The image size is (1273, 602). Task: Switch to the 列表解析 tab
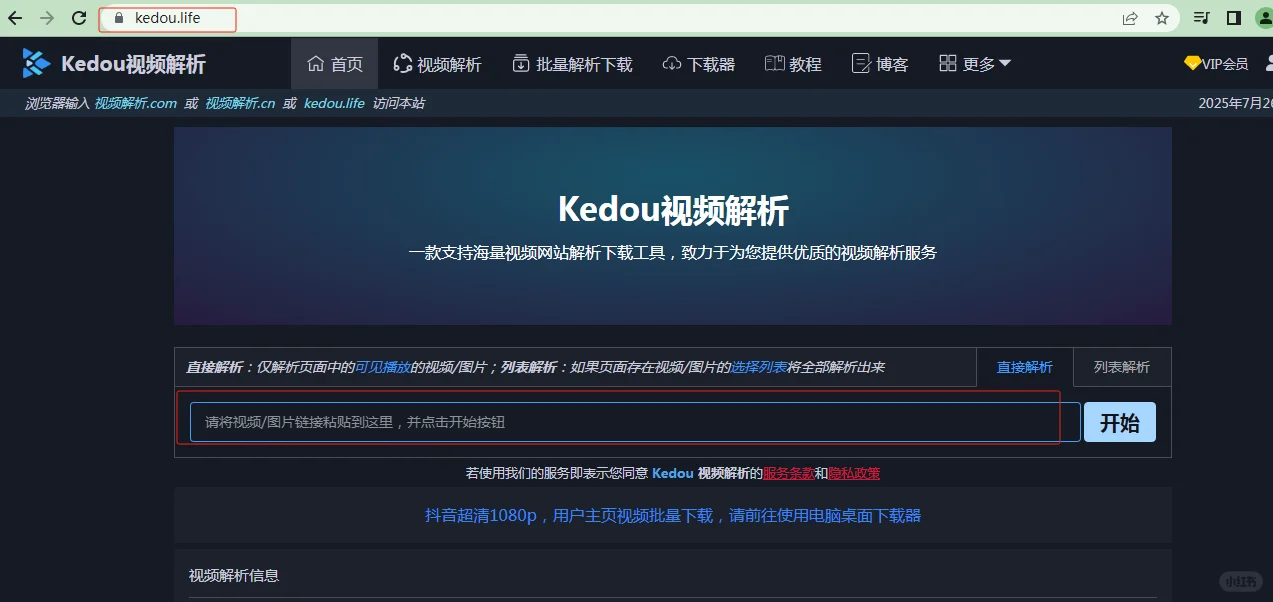[x=1121, y=367]
